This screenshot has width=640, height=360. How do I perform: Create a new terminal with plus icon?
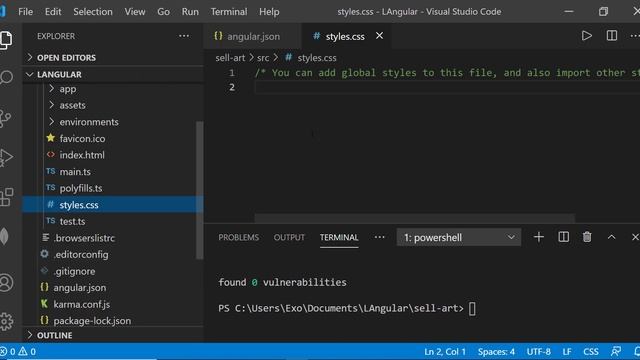(x=538, y=237)
